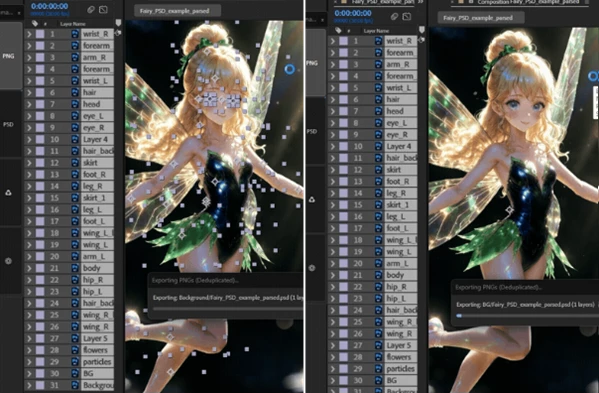Click Photoshop icon of foot_R layer in right panel
Image resolution: width=599 pixels, height=393 pixels.
click(x=379, y=181)
